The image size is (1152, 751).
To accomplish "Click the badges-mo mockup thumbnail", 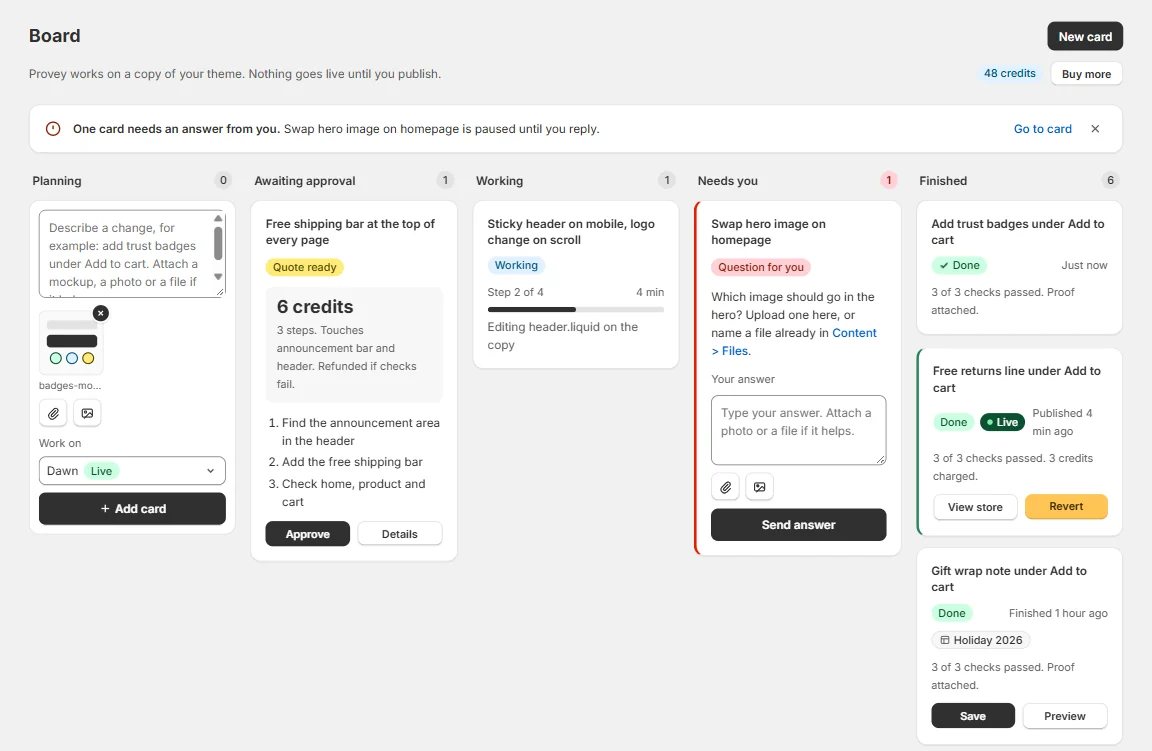I will (x=71, y=343).
